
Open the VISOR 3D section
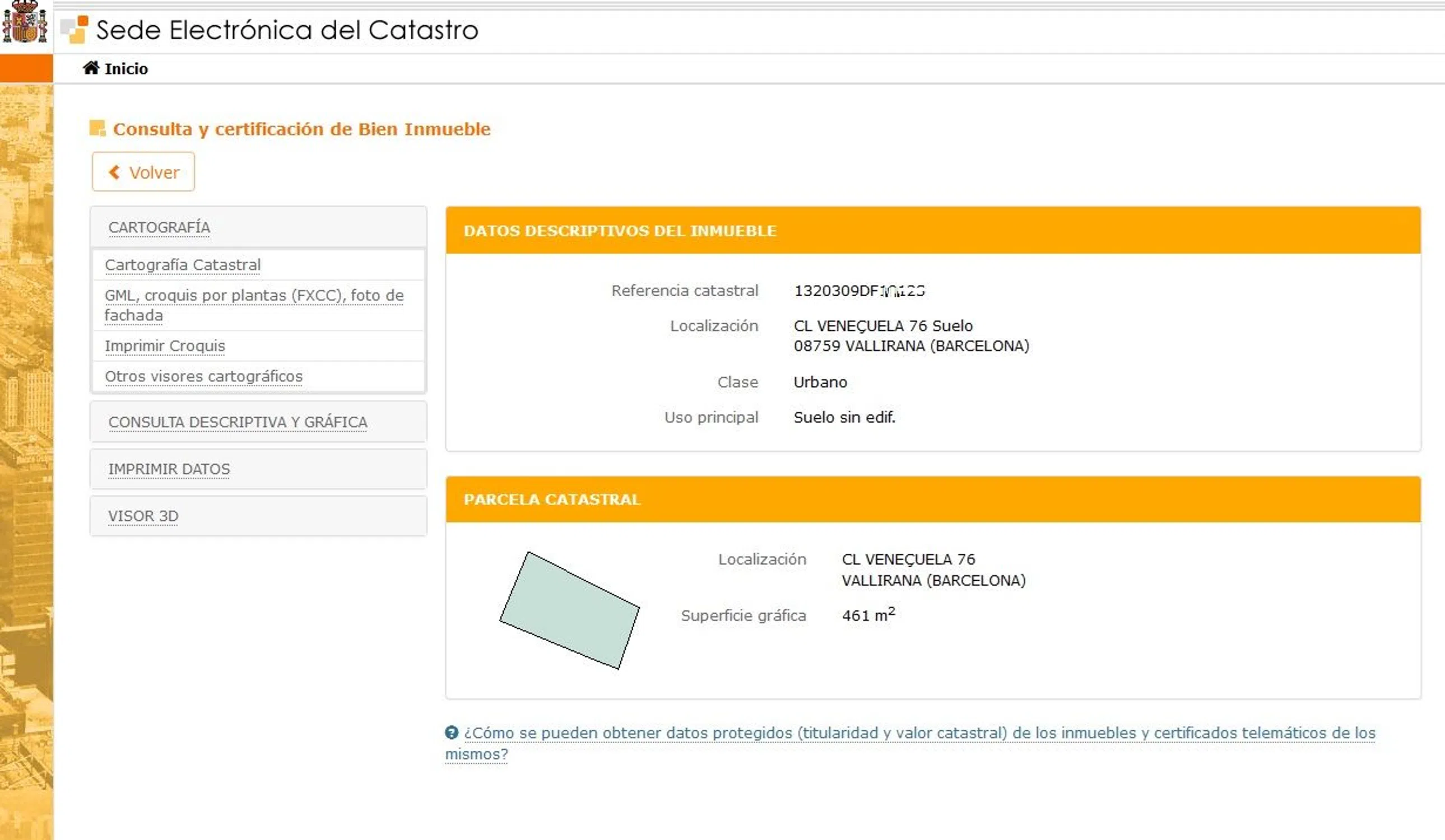tap(143, 516)
